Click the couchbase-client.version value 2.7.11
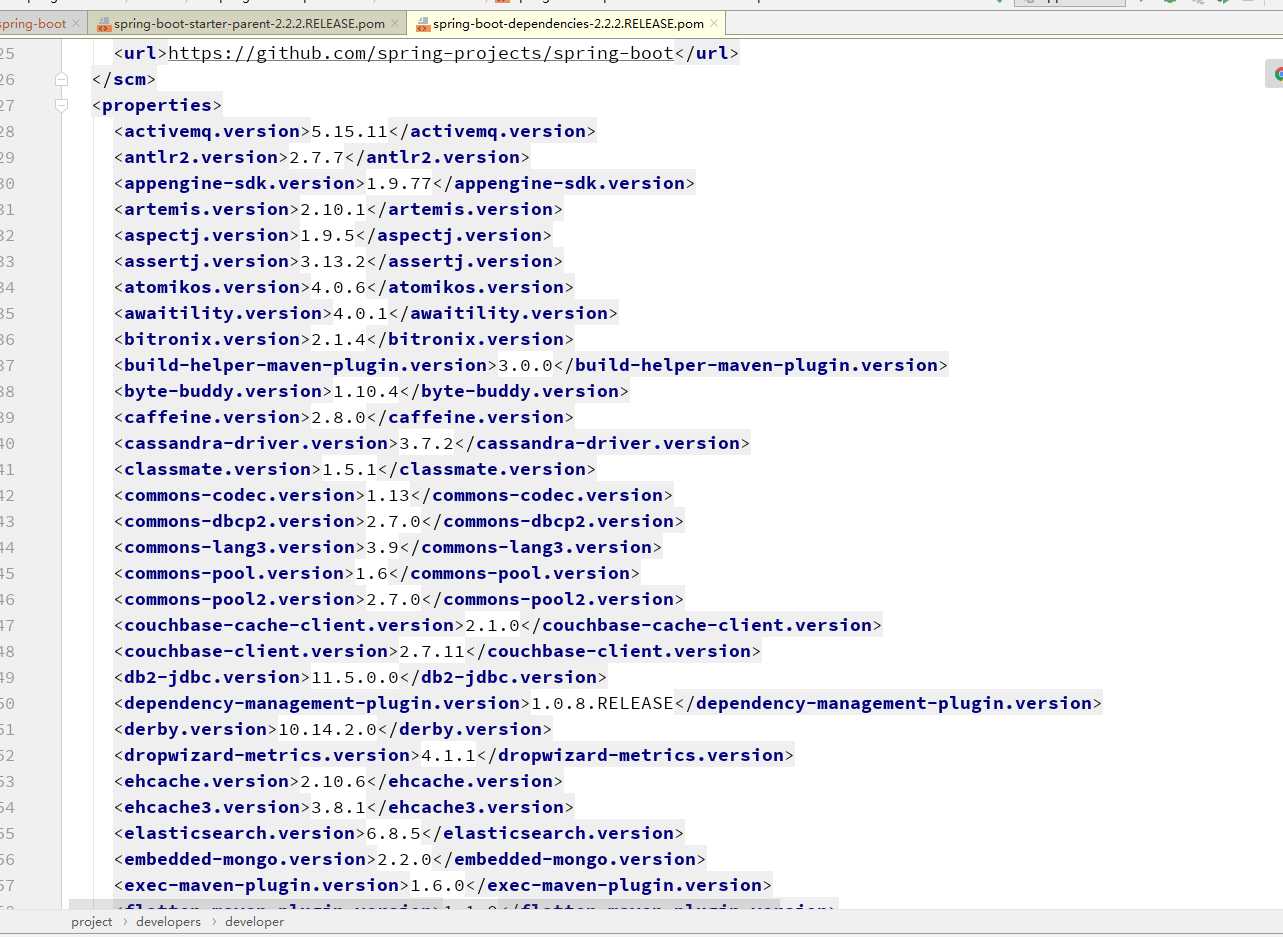The height and width of the screenshot is (937, 1283). (432, 651)
